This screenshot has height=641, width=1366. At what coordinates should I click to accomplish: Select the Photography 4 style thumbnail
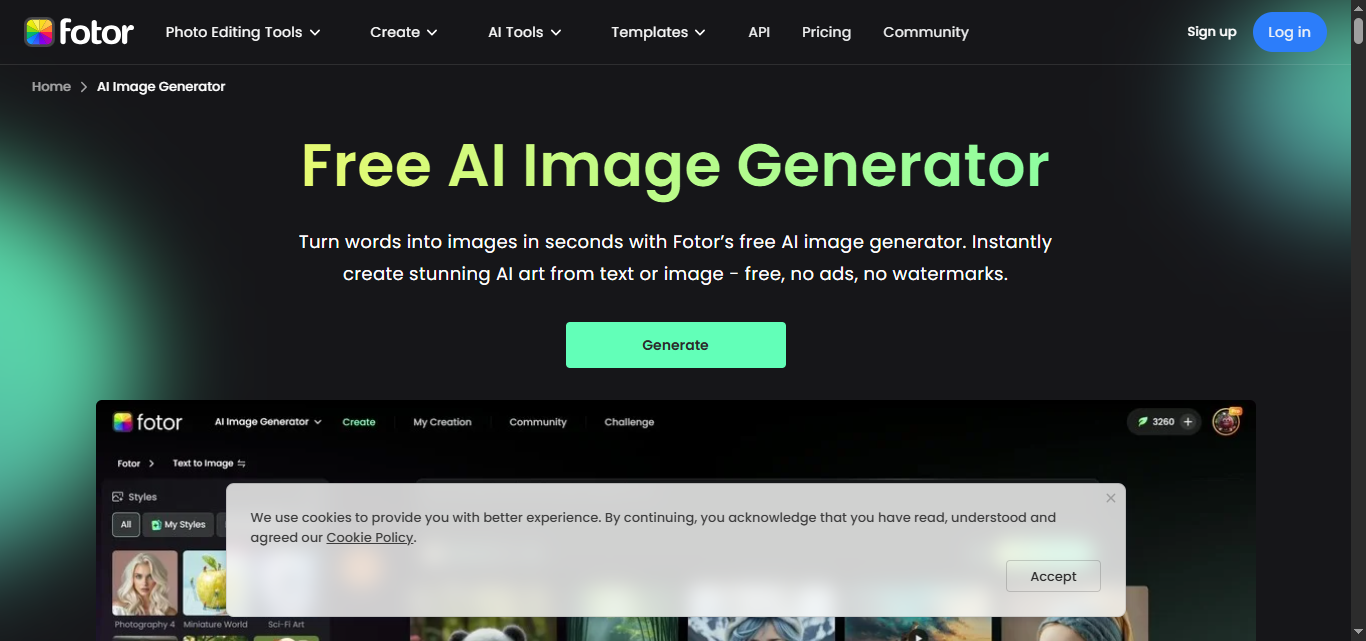click(145, 583)
